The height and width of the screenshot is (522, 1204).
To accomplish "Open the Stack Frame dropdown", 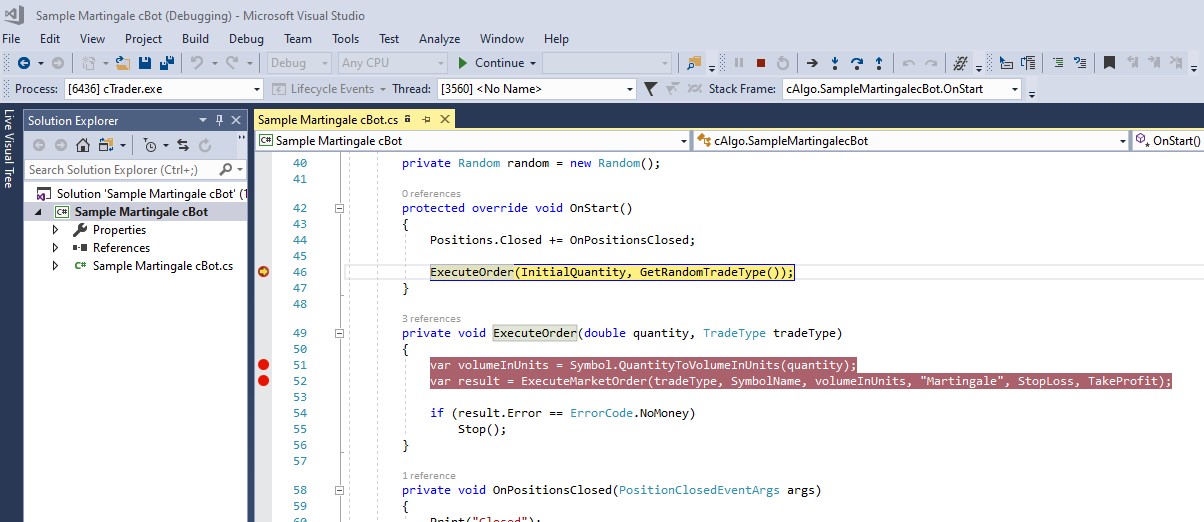I will (x=1015, y=89).
